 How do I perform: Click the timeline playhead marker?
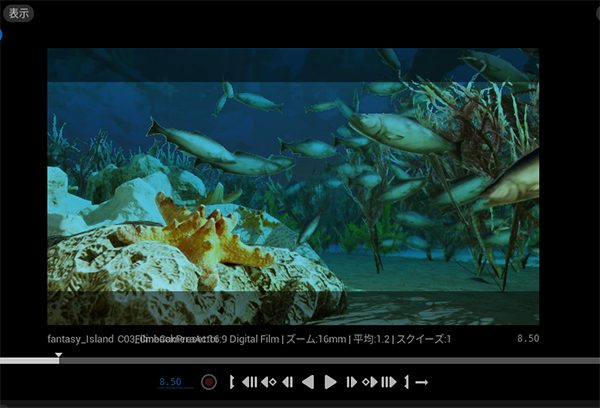(58, 356)
